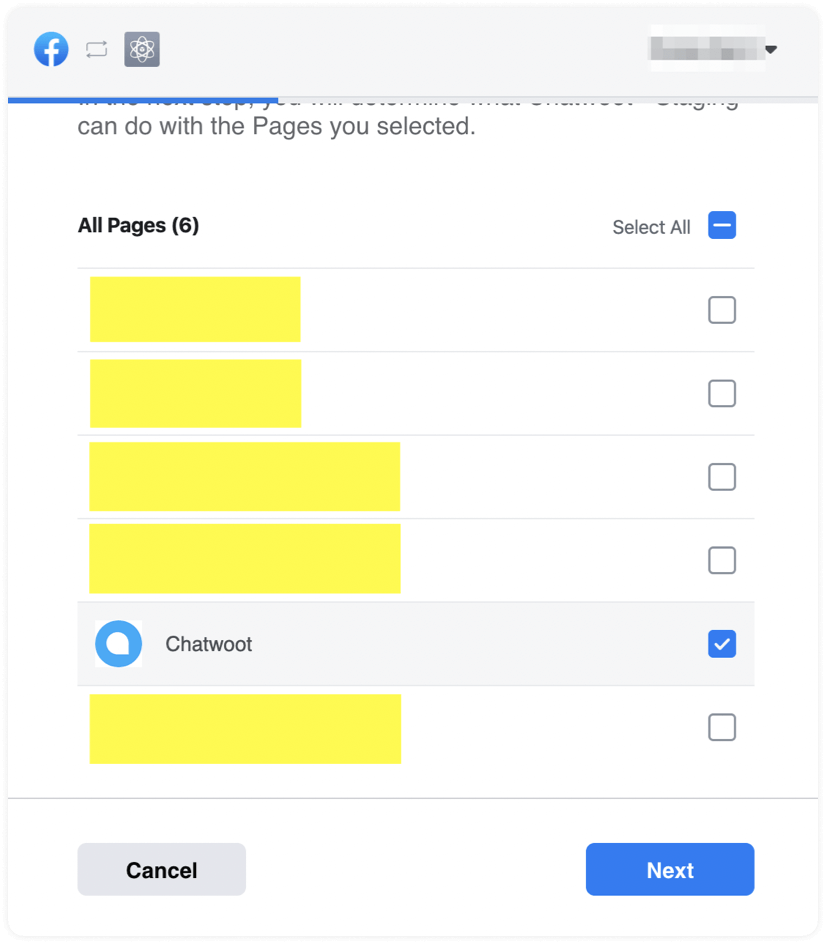826x944 pixels.
Task: Enable the checkbox just above Chatwoot's row
Action: coord(722,560)
